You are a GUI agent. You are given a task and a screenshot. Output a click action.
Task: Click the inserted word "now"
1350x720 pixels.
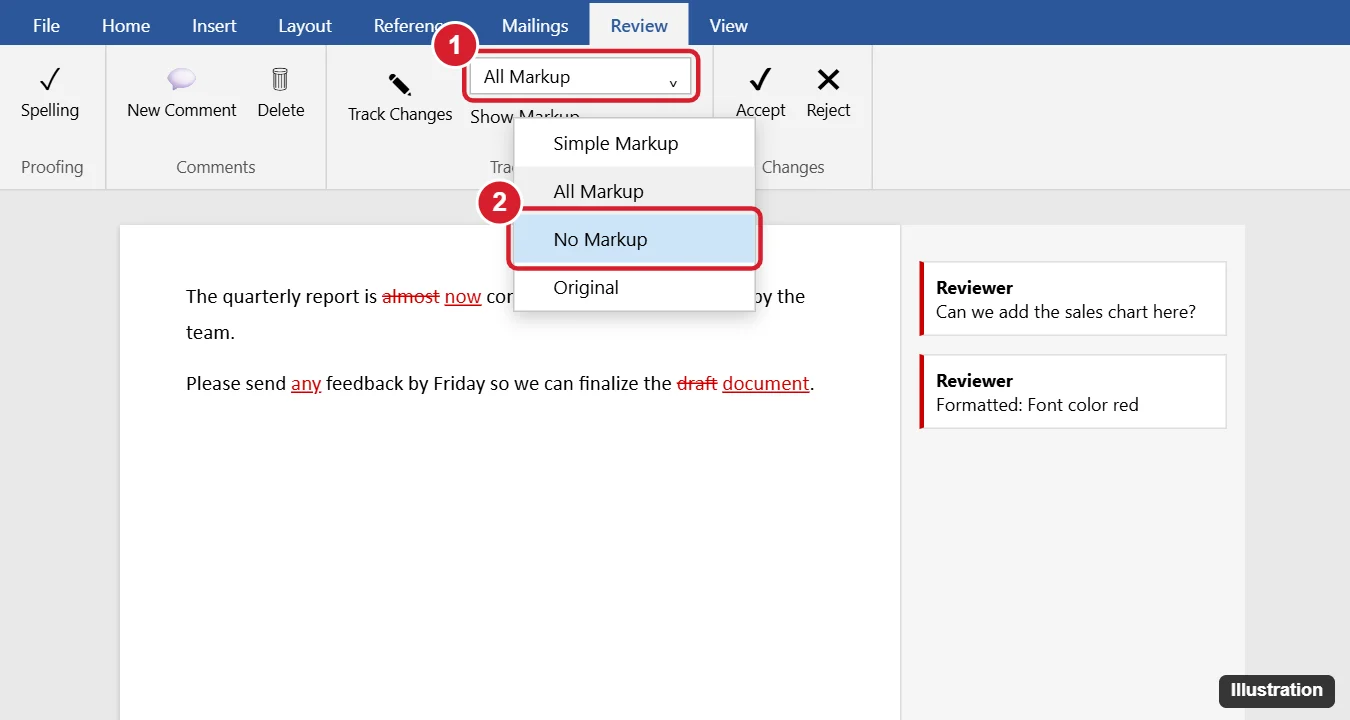(x=463, y=297)
